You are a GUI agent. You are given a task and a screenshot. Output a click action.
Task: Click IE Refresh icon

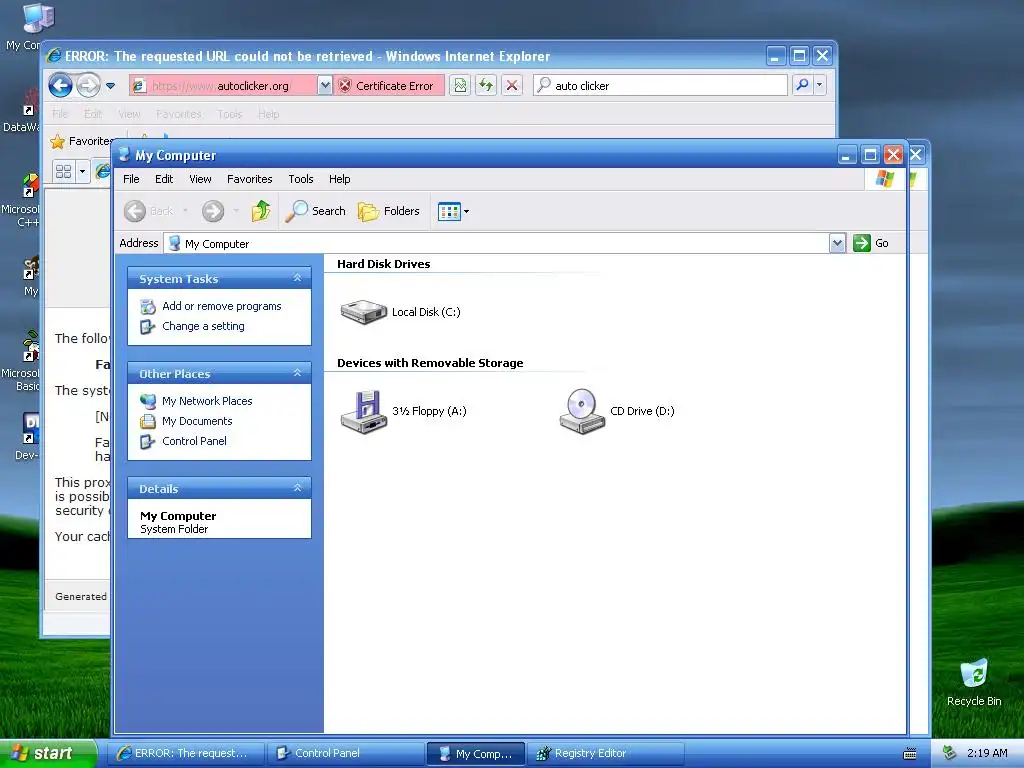(x=486, y=86)
